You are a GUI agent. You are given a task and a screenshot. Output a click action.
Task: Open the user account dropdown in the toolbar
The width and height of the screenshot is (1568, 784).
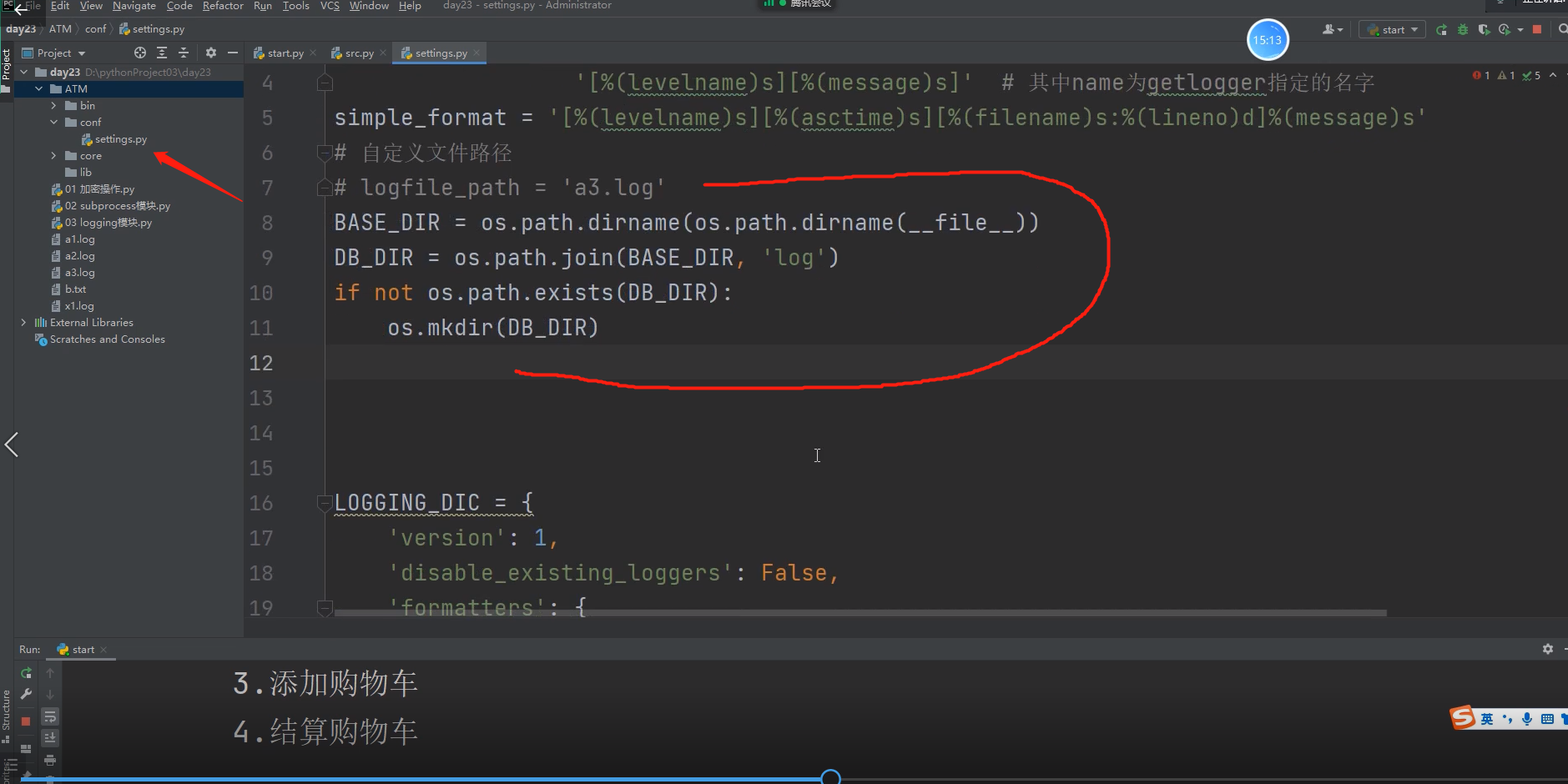[x=1333, y=30]
